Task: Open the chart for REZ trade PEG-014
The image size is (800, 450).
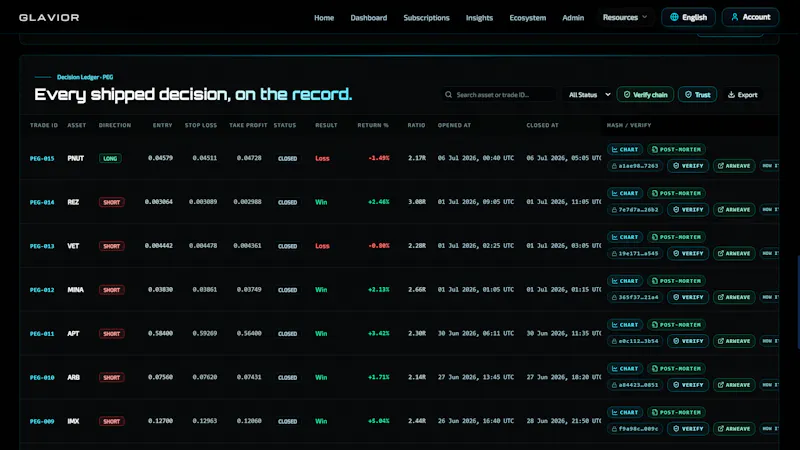Action: (x=624, y=193)
